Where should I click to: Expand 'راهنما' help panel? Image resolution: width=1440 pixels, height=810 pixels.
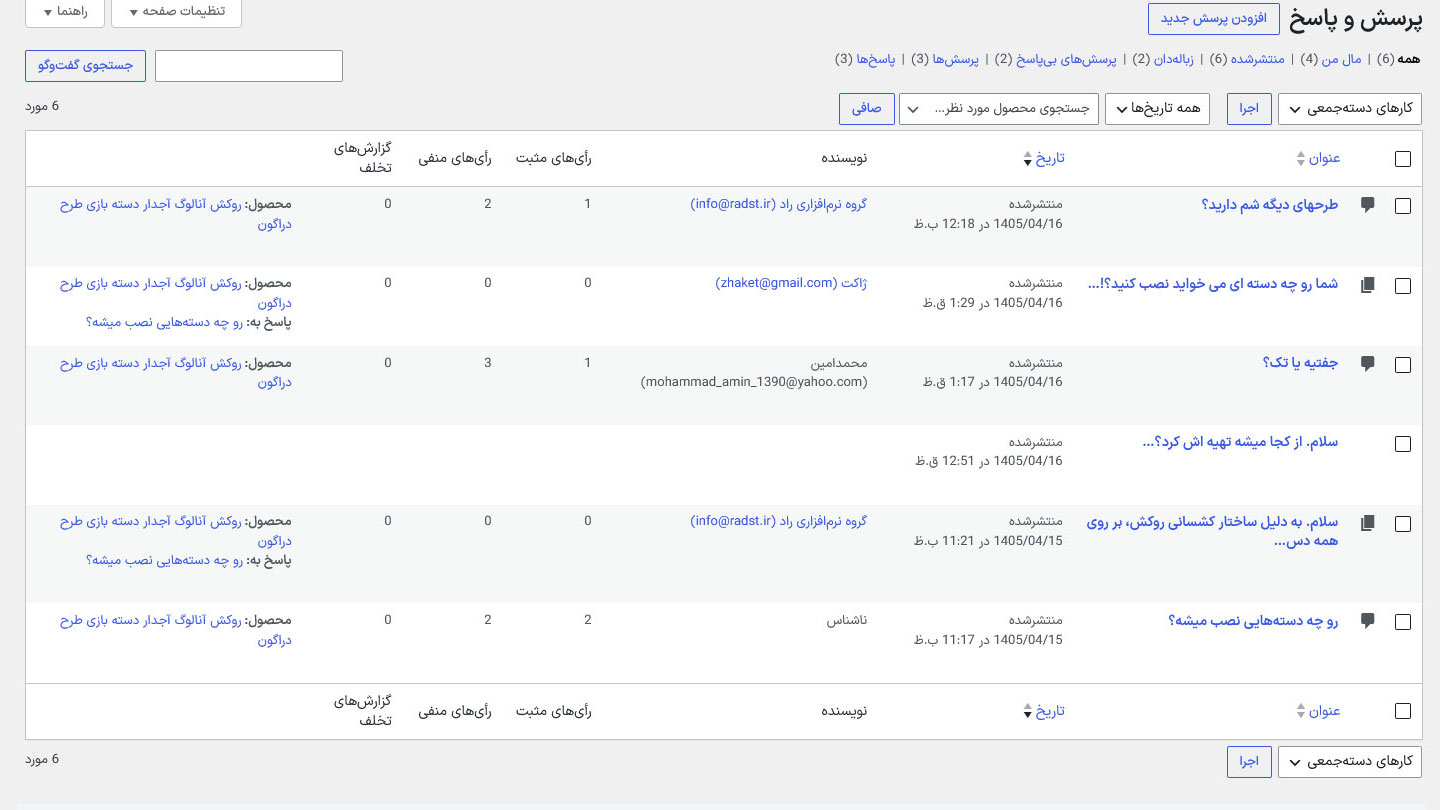click(x=64, y=12)
